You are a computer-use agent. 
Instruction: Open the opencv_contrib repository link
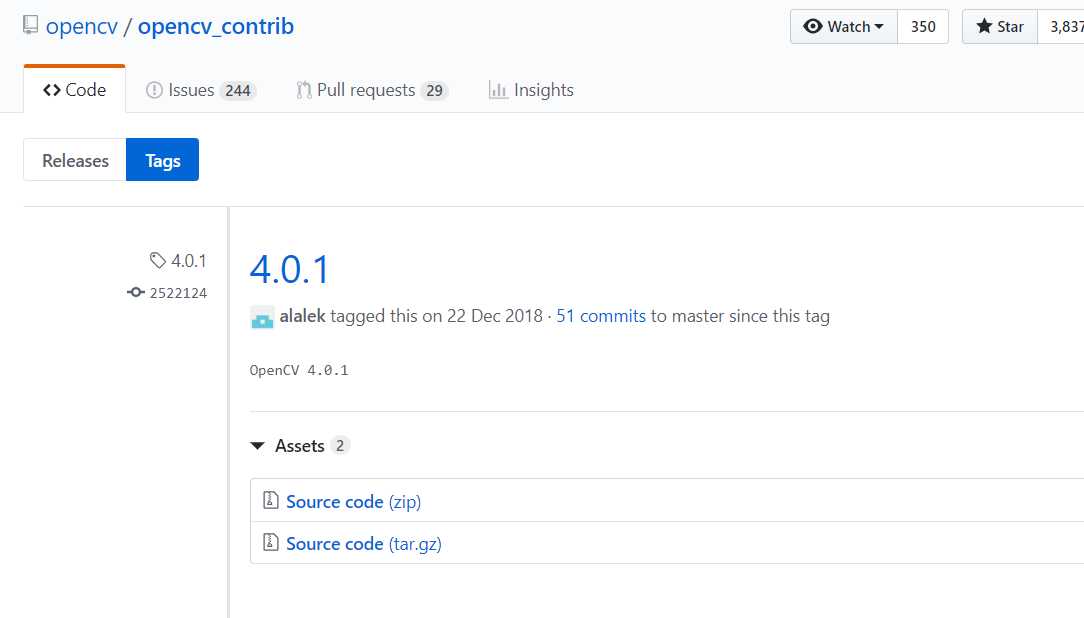click(216, 26)
